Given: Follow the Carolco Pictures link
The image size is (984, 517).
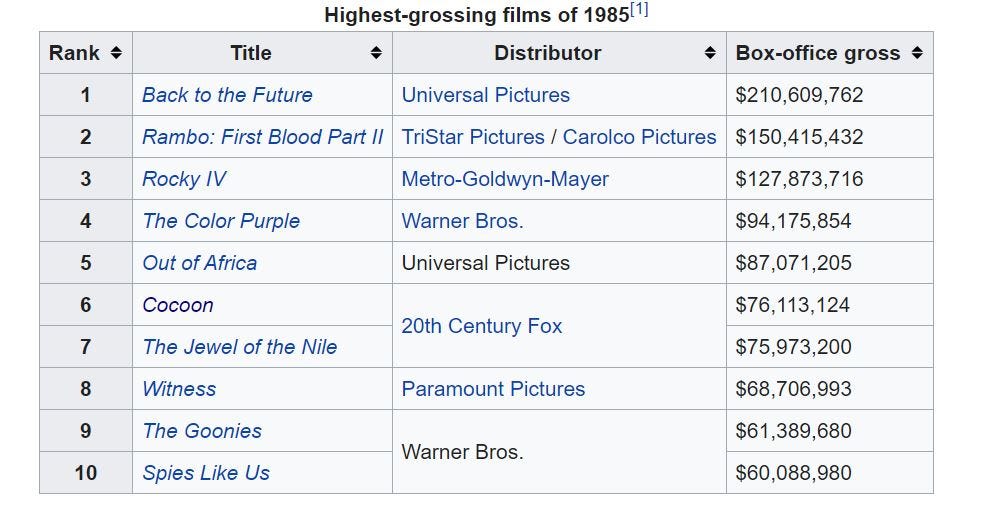Looking at the screenshot, I should click(639, 137).
